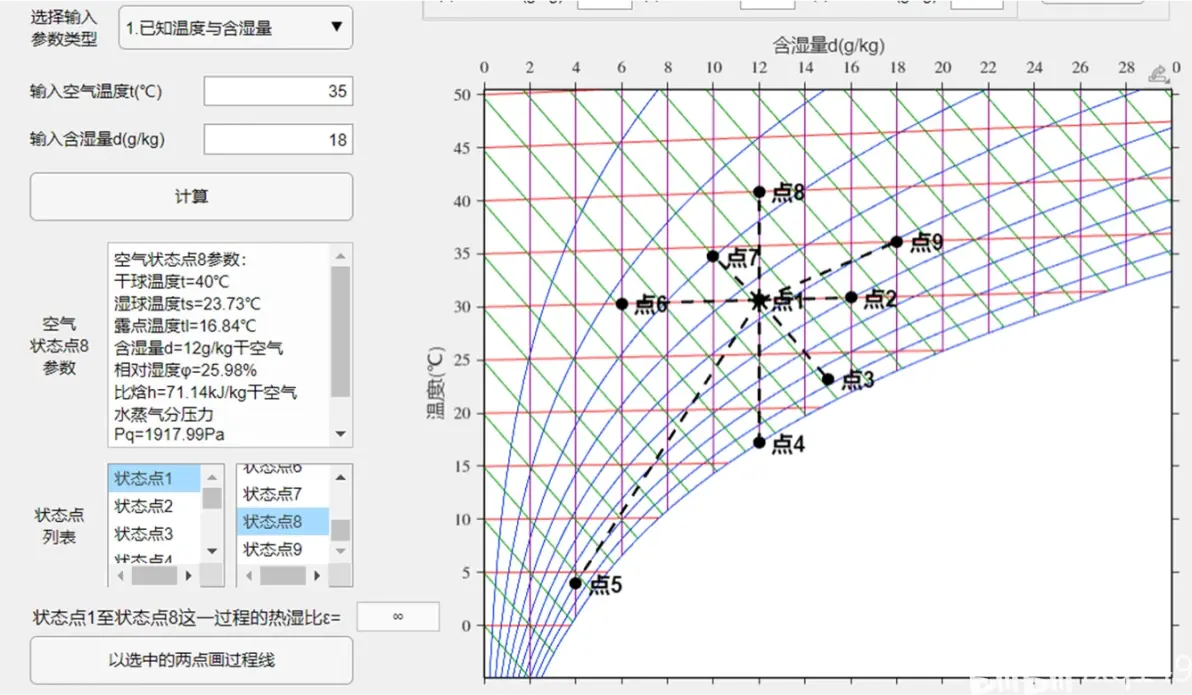
Task: Click the humidity ratio d input field
Action: tap(278, 139)
